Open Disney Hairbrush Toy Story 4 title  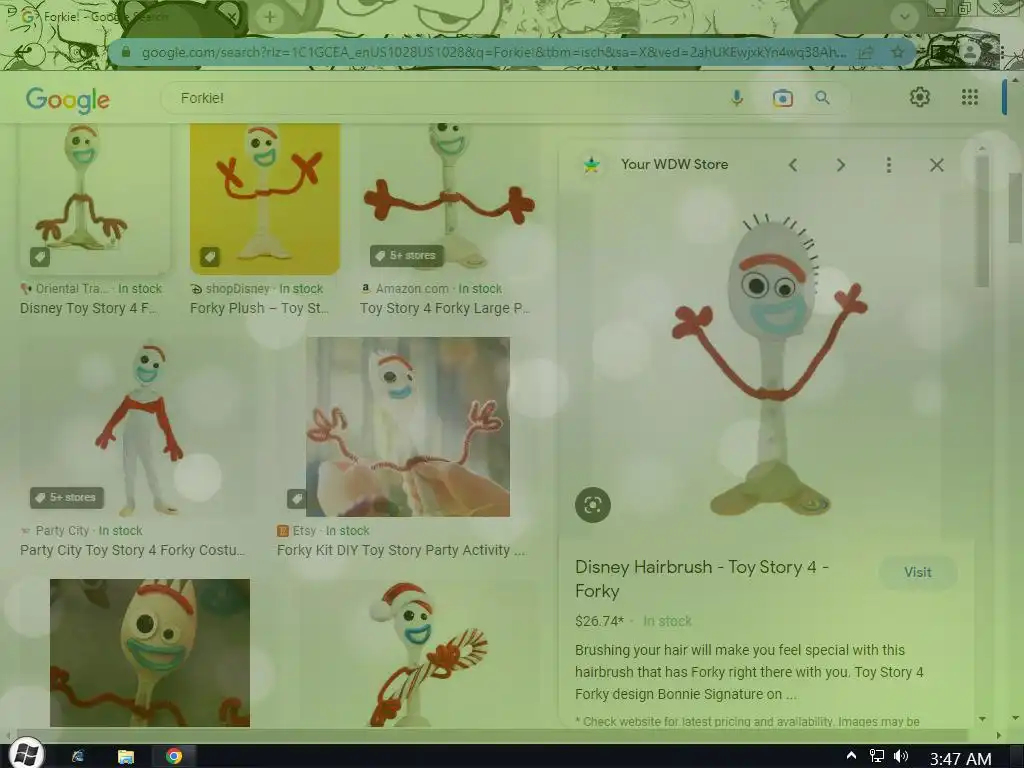pyautogui.click(x=702, y=579)
